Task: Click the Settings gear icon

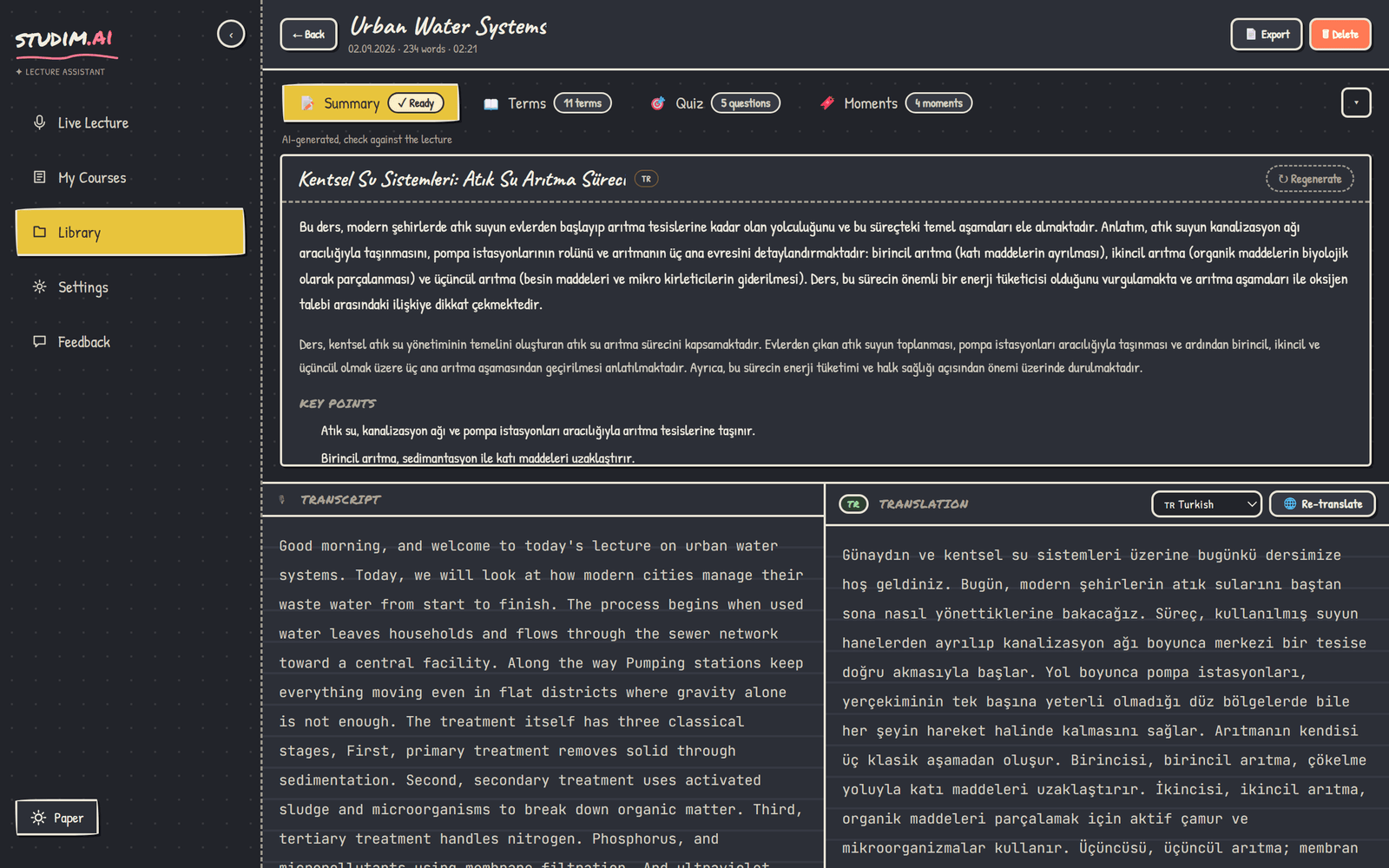Action: pos(39,286)
